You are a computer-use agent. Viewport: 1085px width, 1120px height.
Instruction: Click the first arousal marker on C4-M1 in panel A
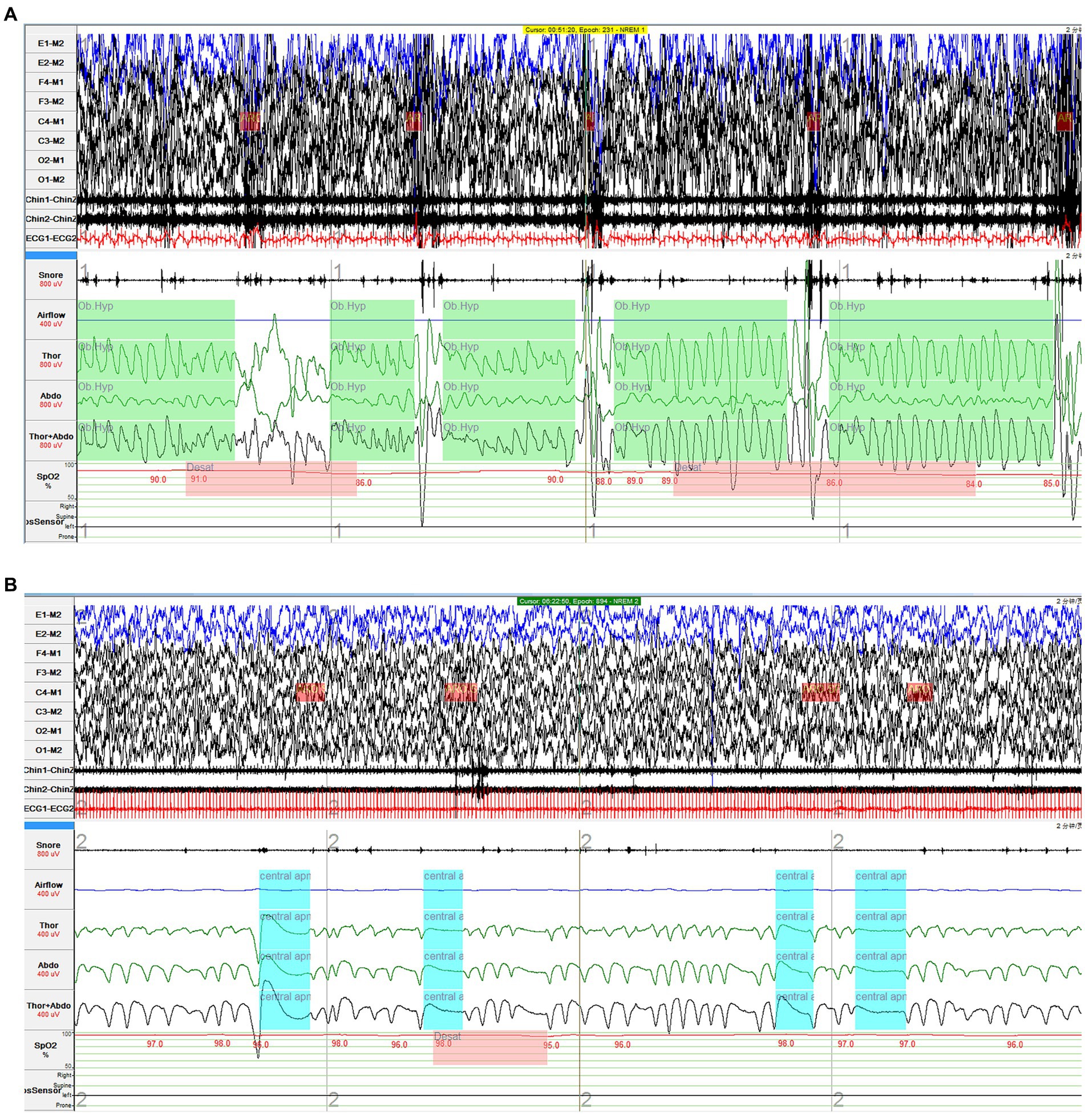(250, 121)
